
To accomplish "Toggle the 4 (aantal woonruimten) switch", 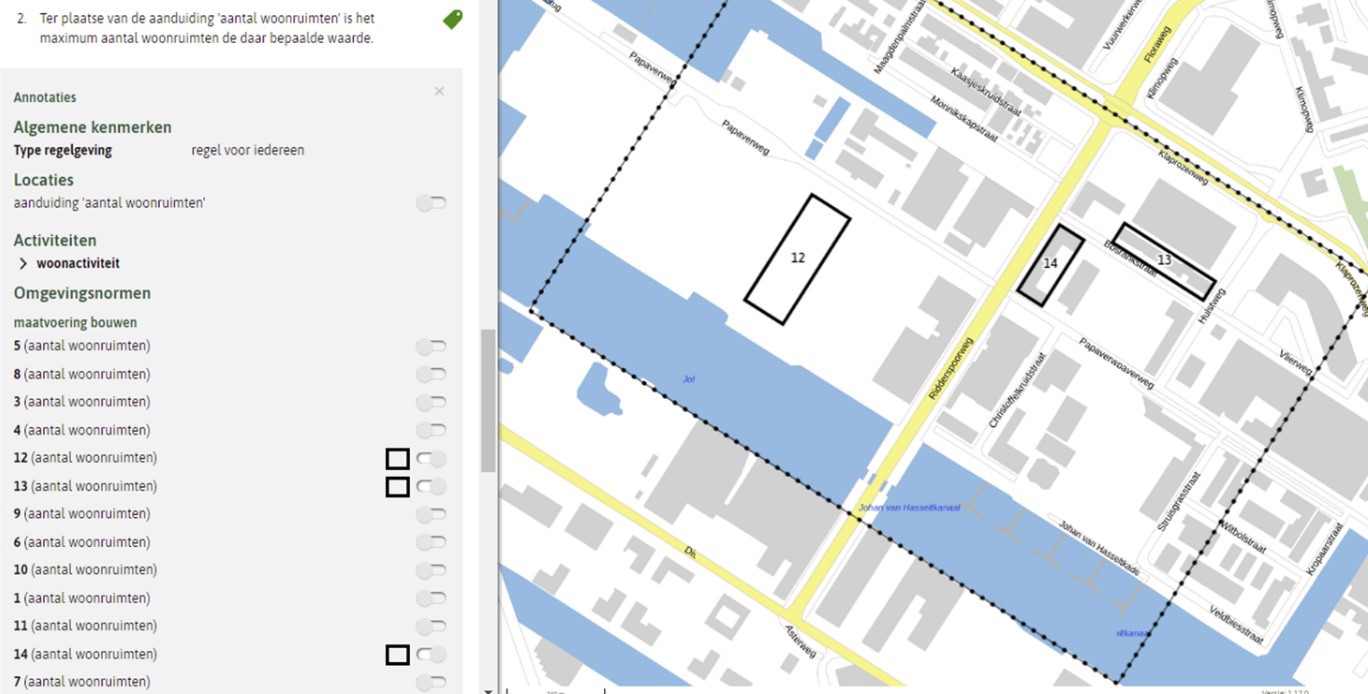I will tap(431, 430).
